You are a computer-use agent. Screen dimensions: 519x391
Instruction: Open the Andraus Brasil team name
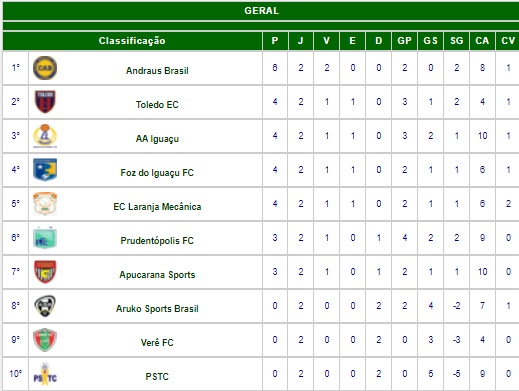[157, 71]
